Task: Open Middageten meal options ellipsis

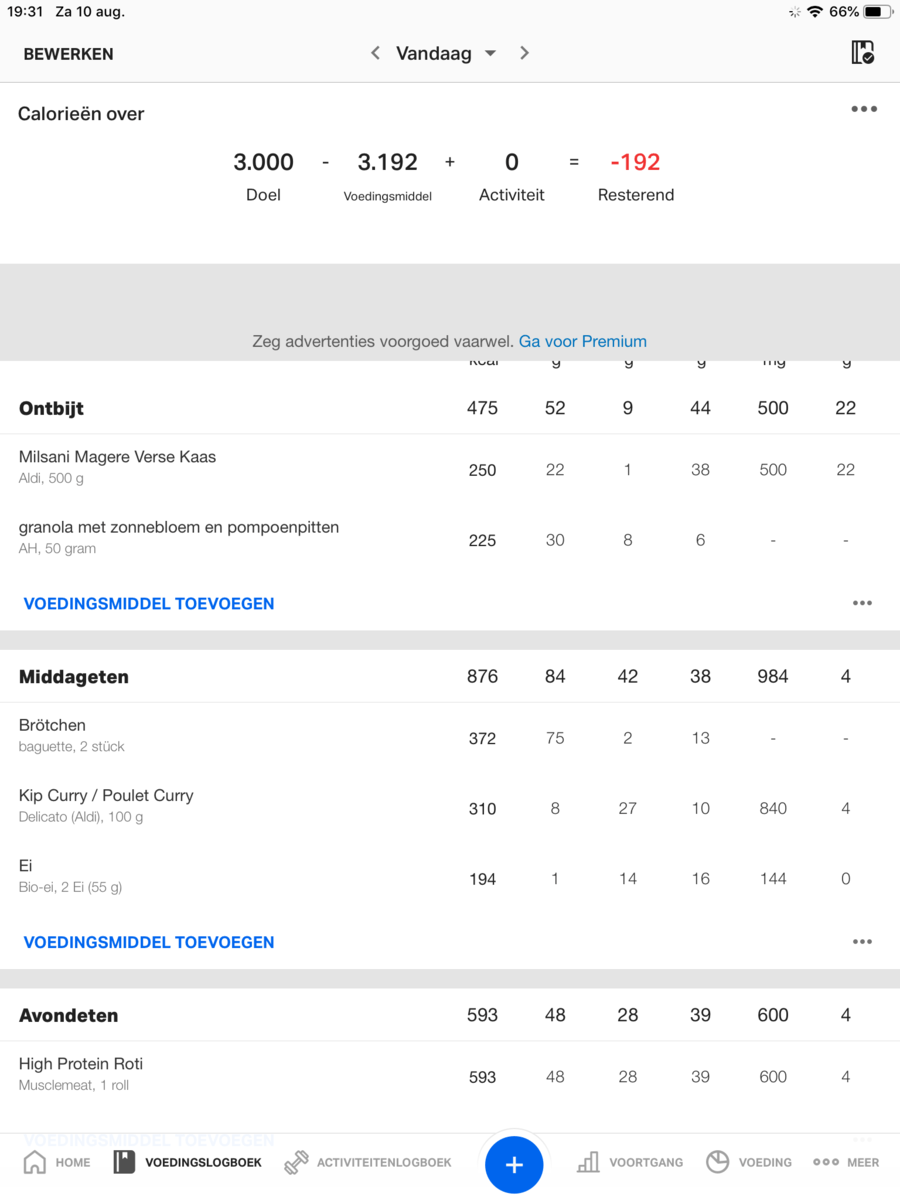Action: 862,941
